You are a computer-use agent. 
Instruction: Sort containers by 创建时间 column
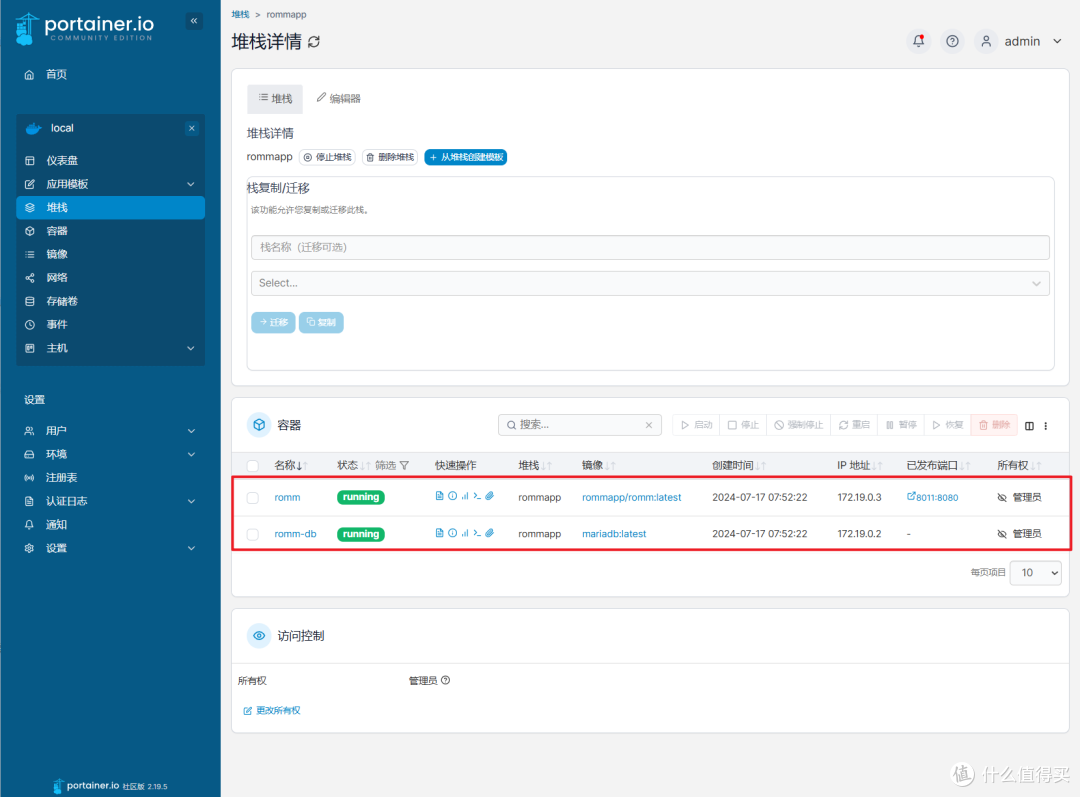tap(738, 466)
